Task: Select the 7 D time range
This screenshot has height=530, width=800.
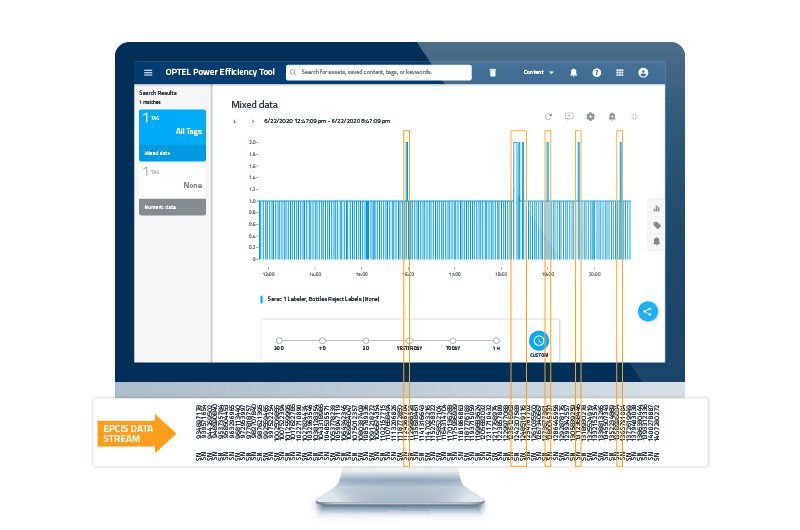Action: coord(322,343)
